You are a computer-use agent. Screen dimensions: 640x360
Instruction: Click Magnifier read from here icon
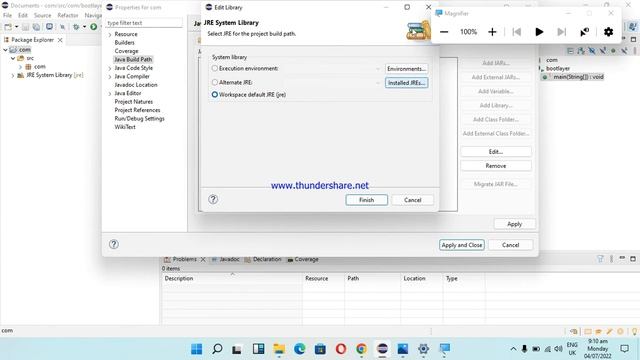coord(584,32)
